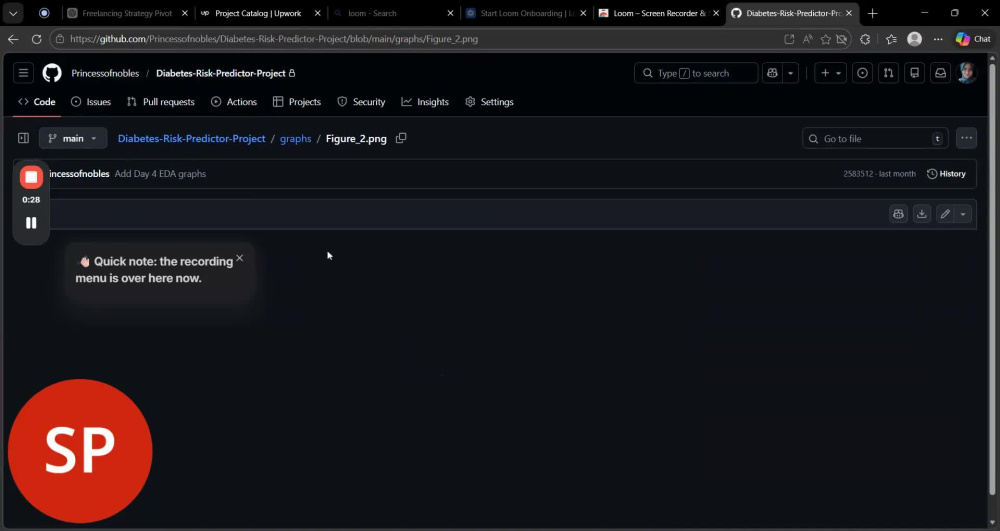Go to GitHub home via Octocat logo
The height and width of the screenshot is (531, 1000).
coord(52,73)
